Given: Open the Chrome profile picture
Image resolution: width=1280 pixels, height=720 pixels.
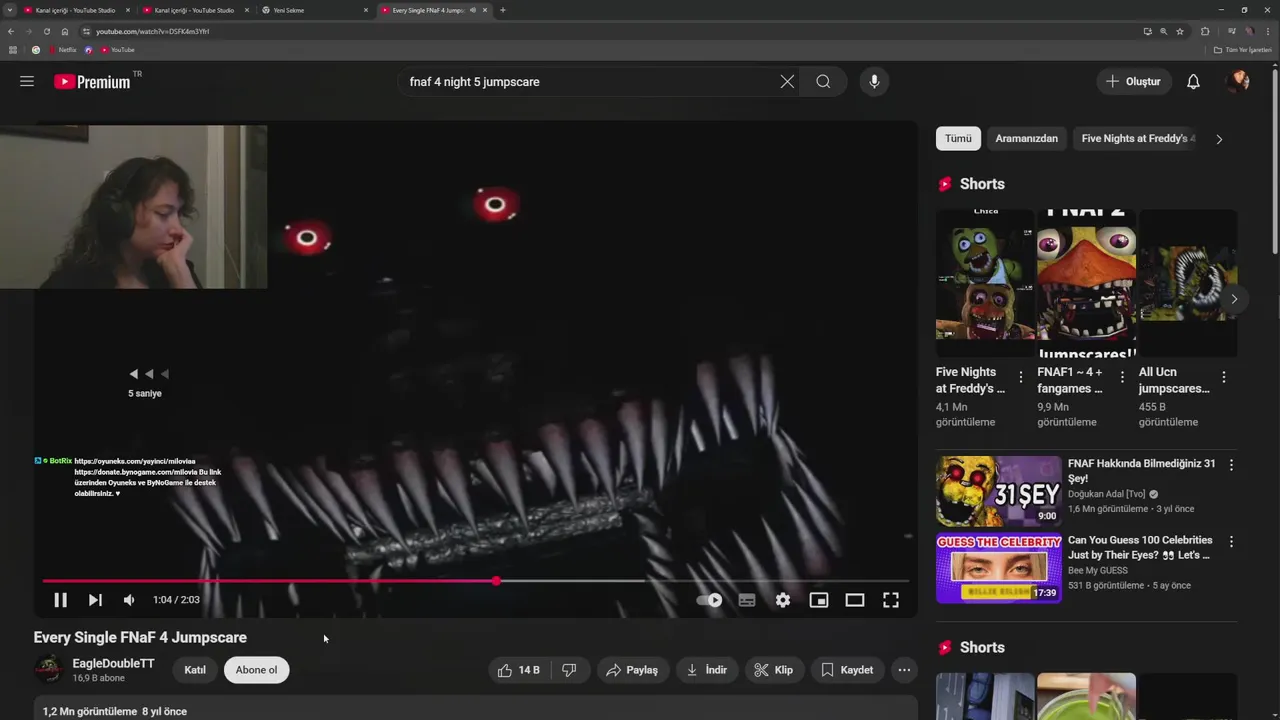Looking at the screenshot, I should [x=1250, y=31].
